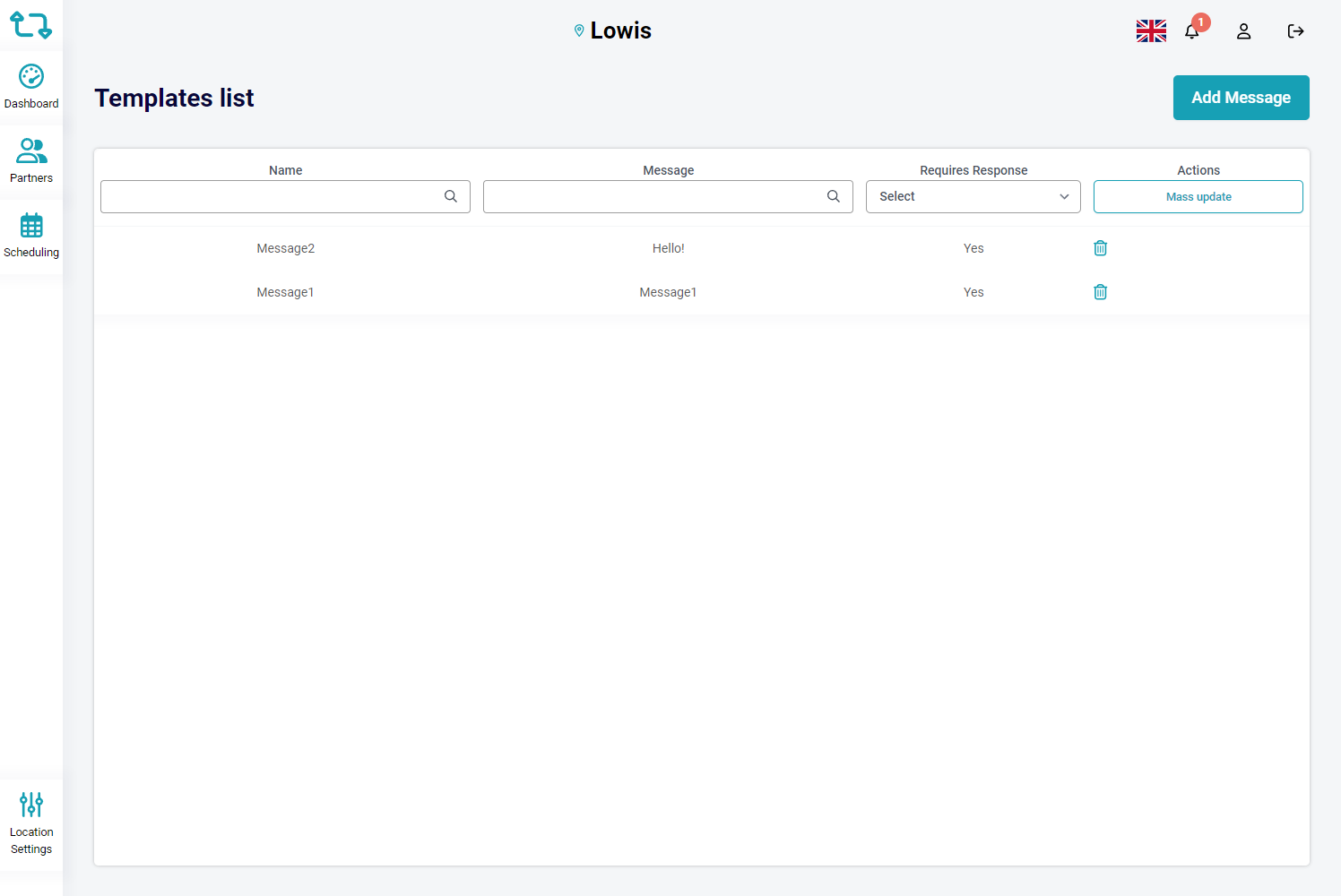Click the Mass update button

1198,196
